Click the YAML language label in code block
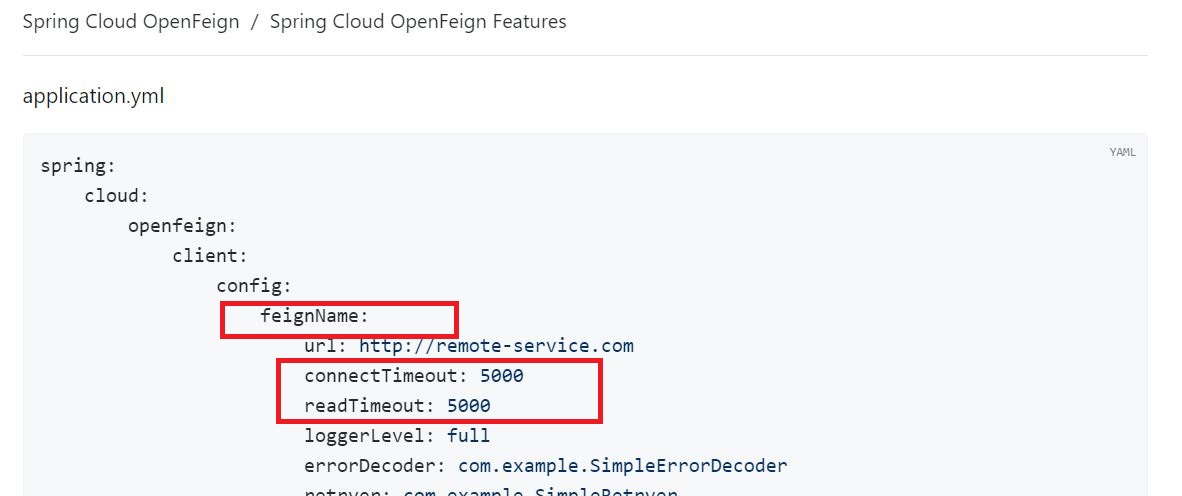The height and width of the screenshot is (496, 1182). coord(1122,152)
